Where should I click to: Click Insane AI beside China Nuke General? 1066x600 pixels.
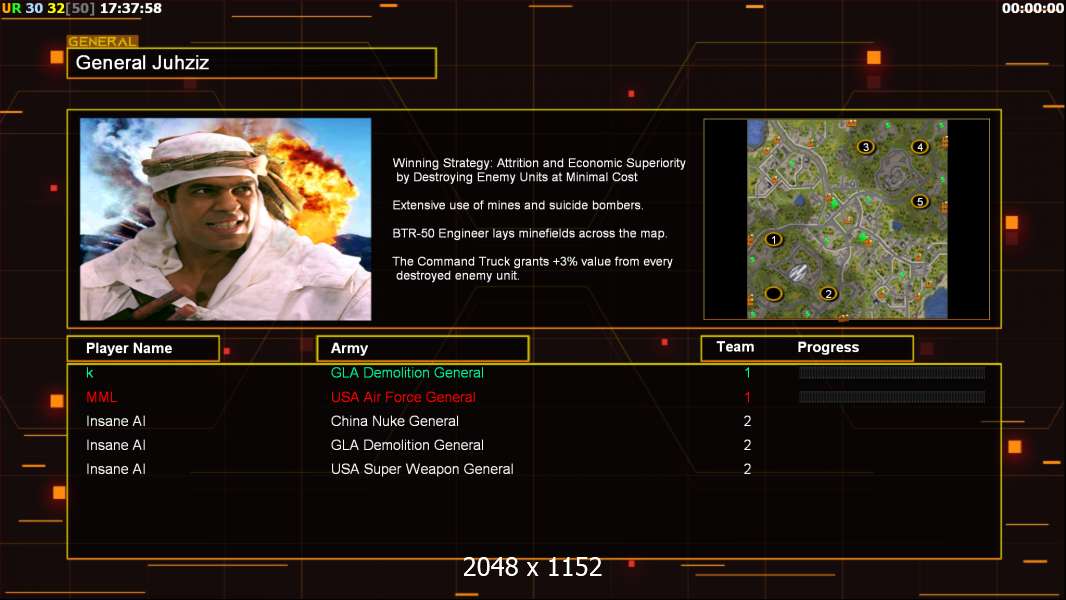click(x=116, y=421)
